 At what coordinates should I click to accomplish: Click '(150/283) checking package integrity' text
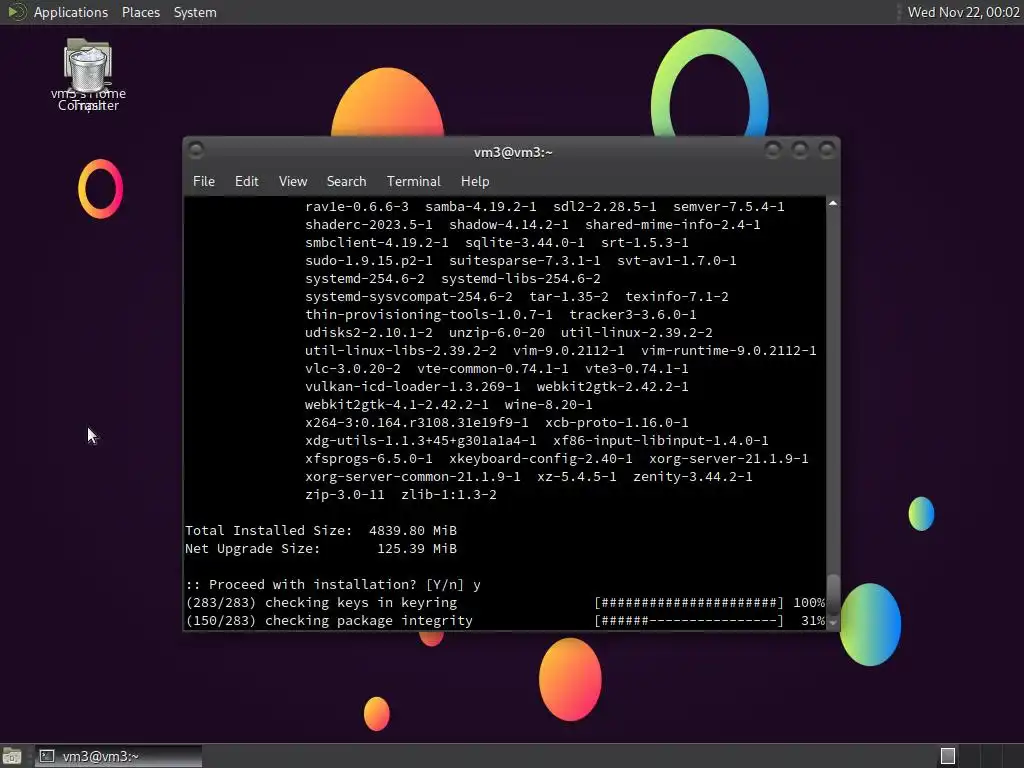click(x=329, y=620)
